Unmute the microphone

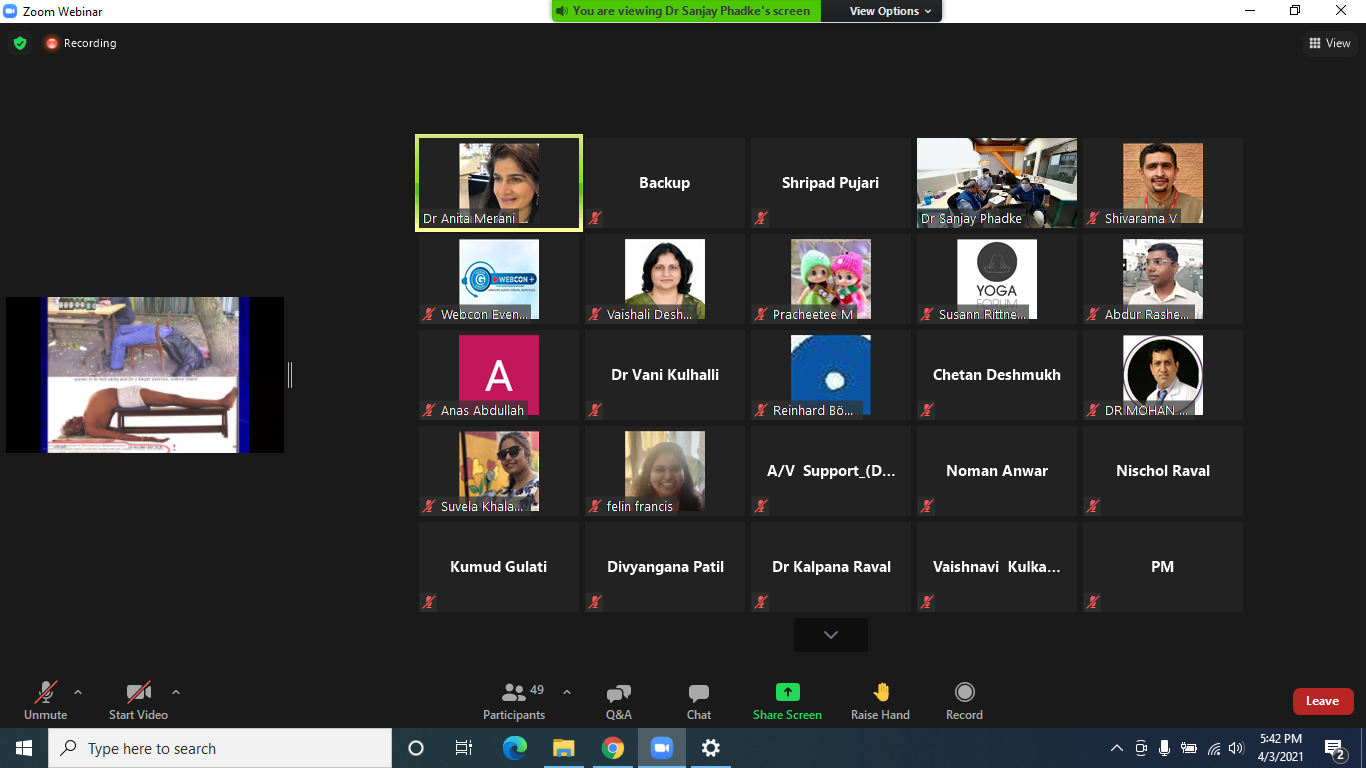45,701
